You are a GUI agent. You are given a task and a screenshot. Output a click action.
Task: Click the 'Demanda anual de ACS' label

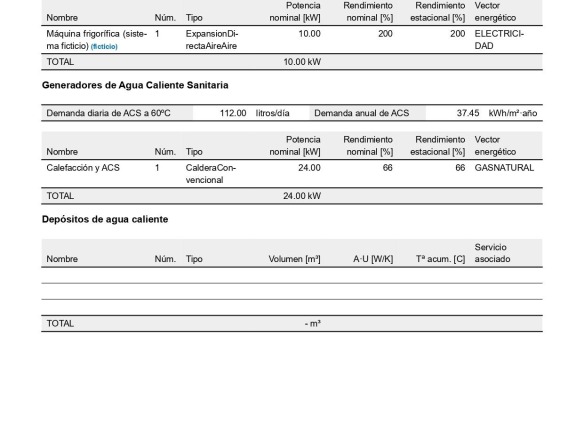pos(362,113)
